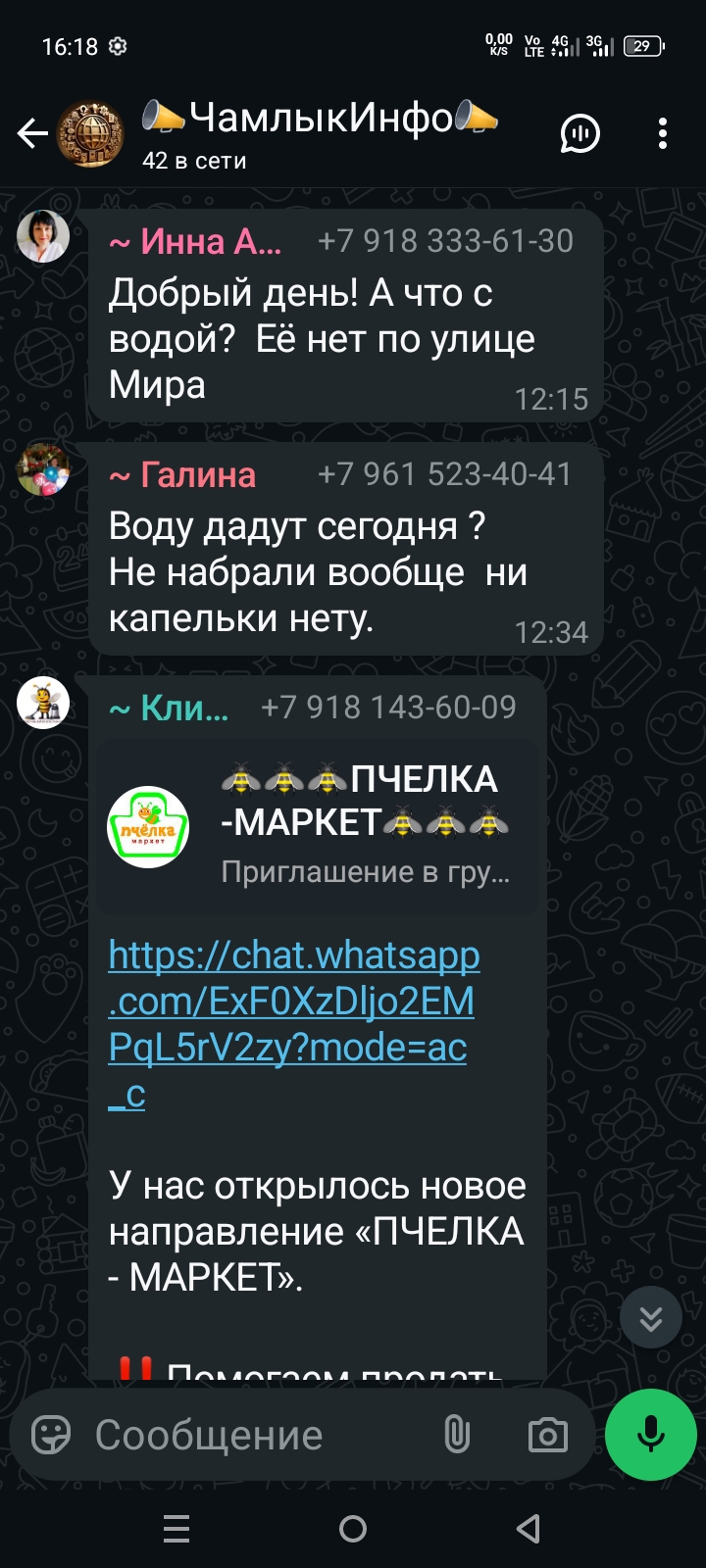Tap the back arrow to leave the chat

point(32,133)
